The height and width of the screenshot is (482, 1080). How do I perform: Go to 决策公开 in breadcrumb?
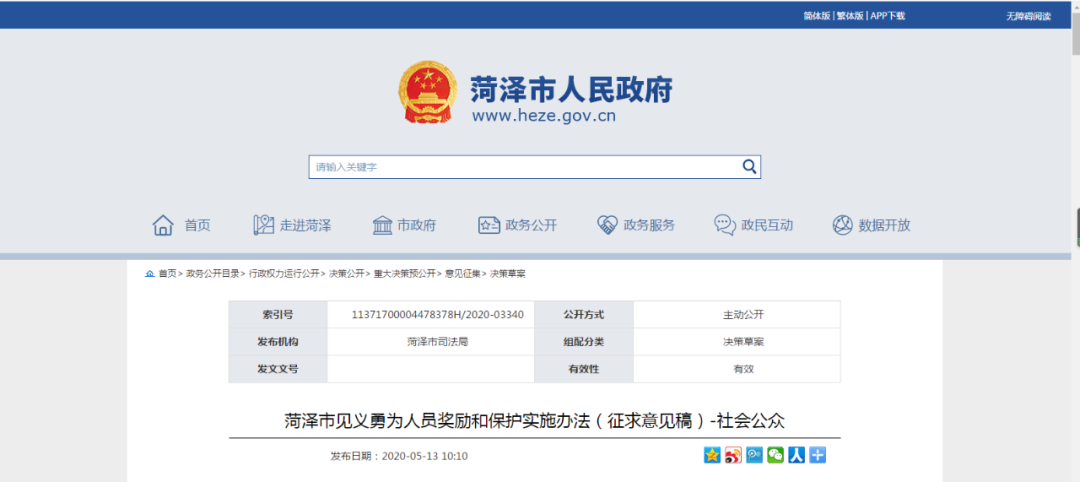coord(347,274)
